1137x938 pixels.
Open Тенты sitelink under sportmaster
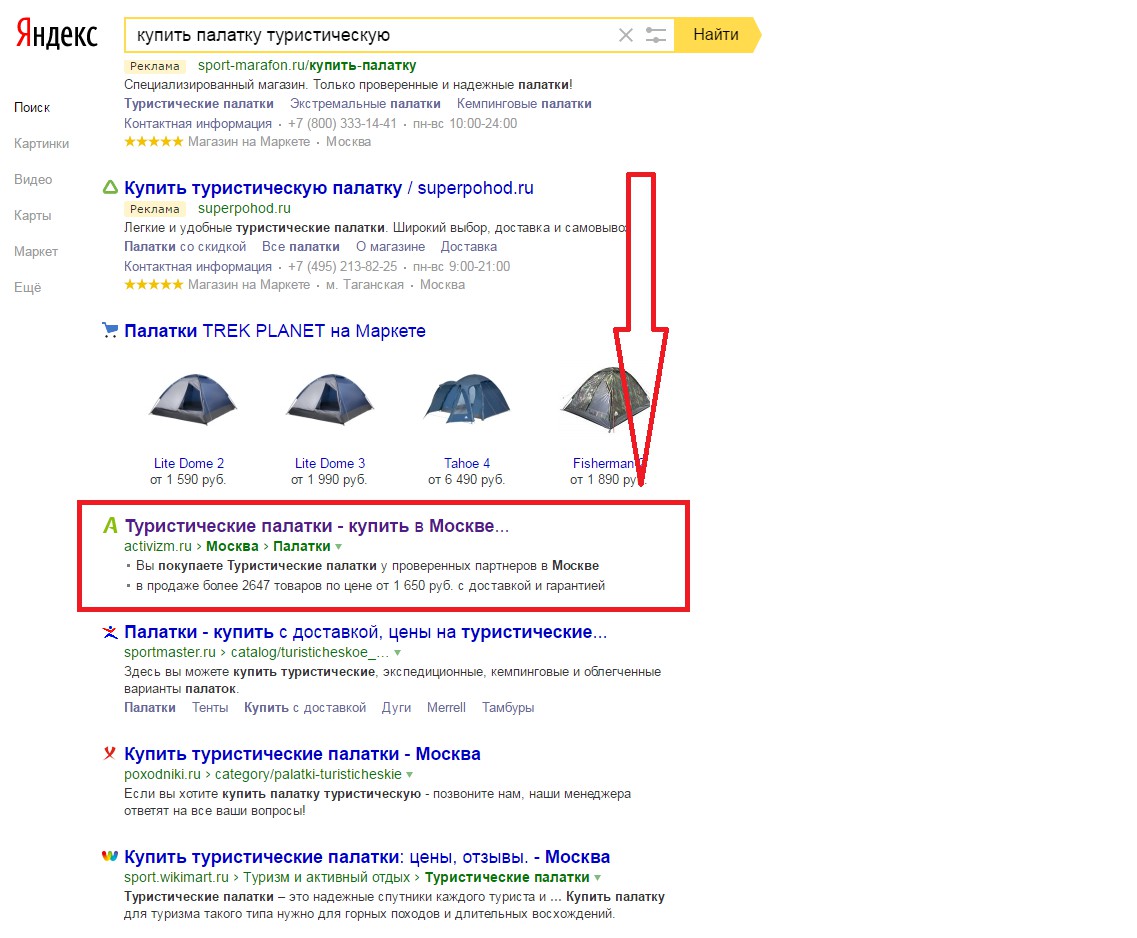coord(210,707)
